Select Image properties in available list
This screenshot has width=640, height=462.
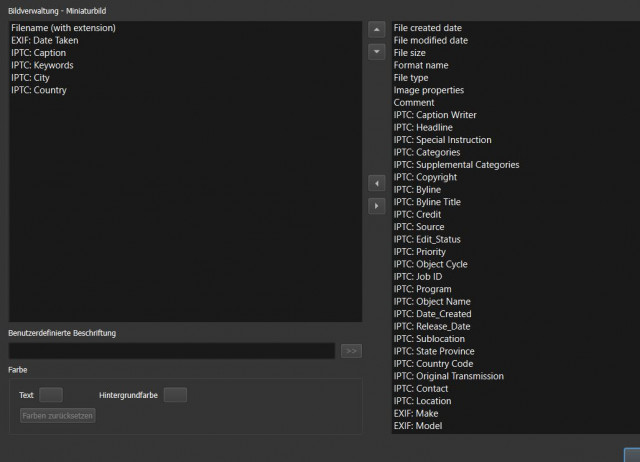429,90
